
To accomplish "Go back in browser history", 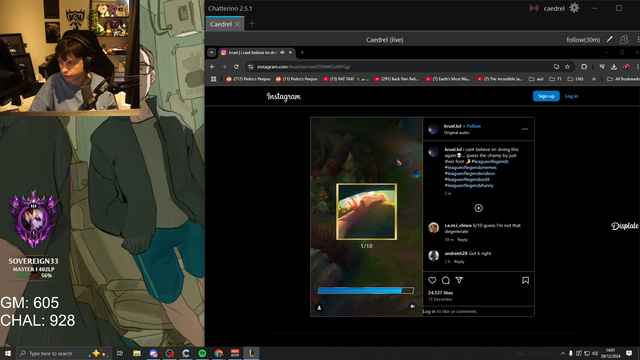I will pos(212,67).
